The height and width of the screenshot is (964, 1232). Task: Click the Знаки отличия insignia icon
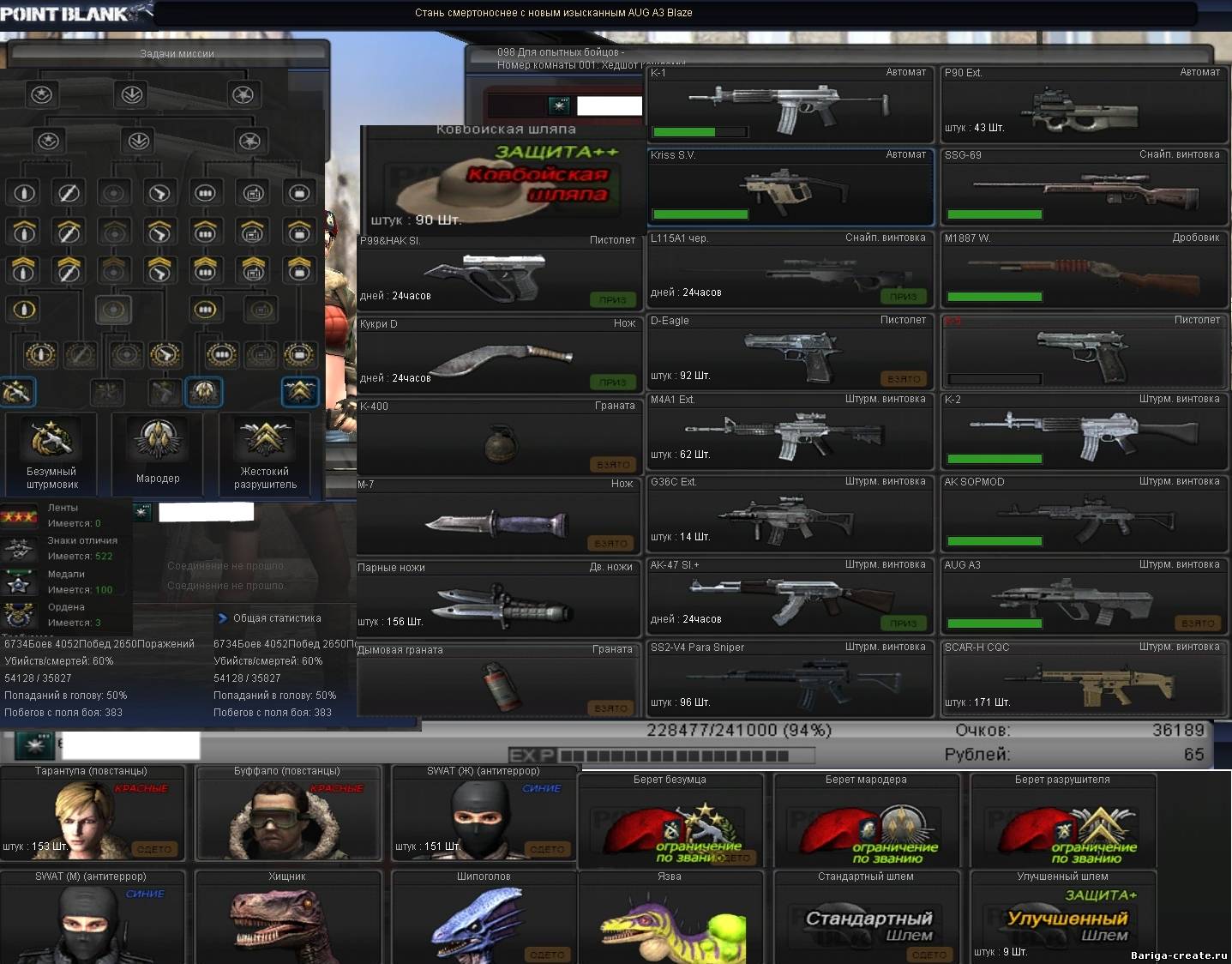point(18,549)
